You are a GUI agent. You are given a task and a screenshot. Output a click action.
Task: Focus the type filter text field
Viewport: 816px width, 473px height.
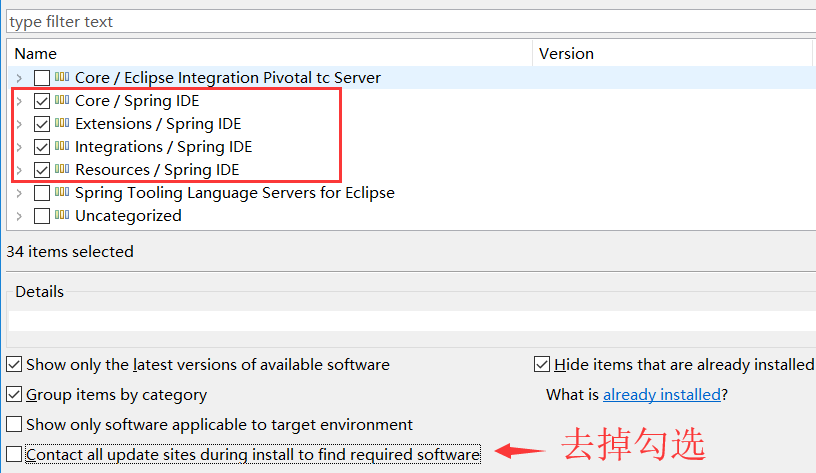(x=400, y=21)
